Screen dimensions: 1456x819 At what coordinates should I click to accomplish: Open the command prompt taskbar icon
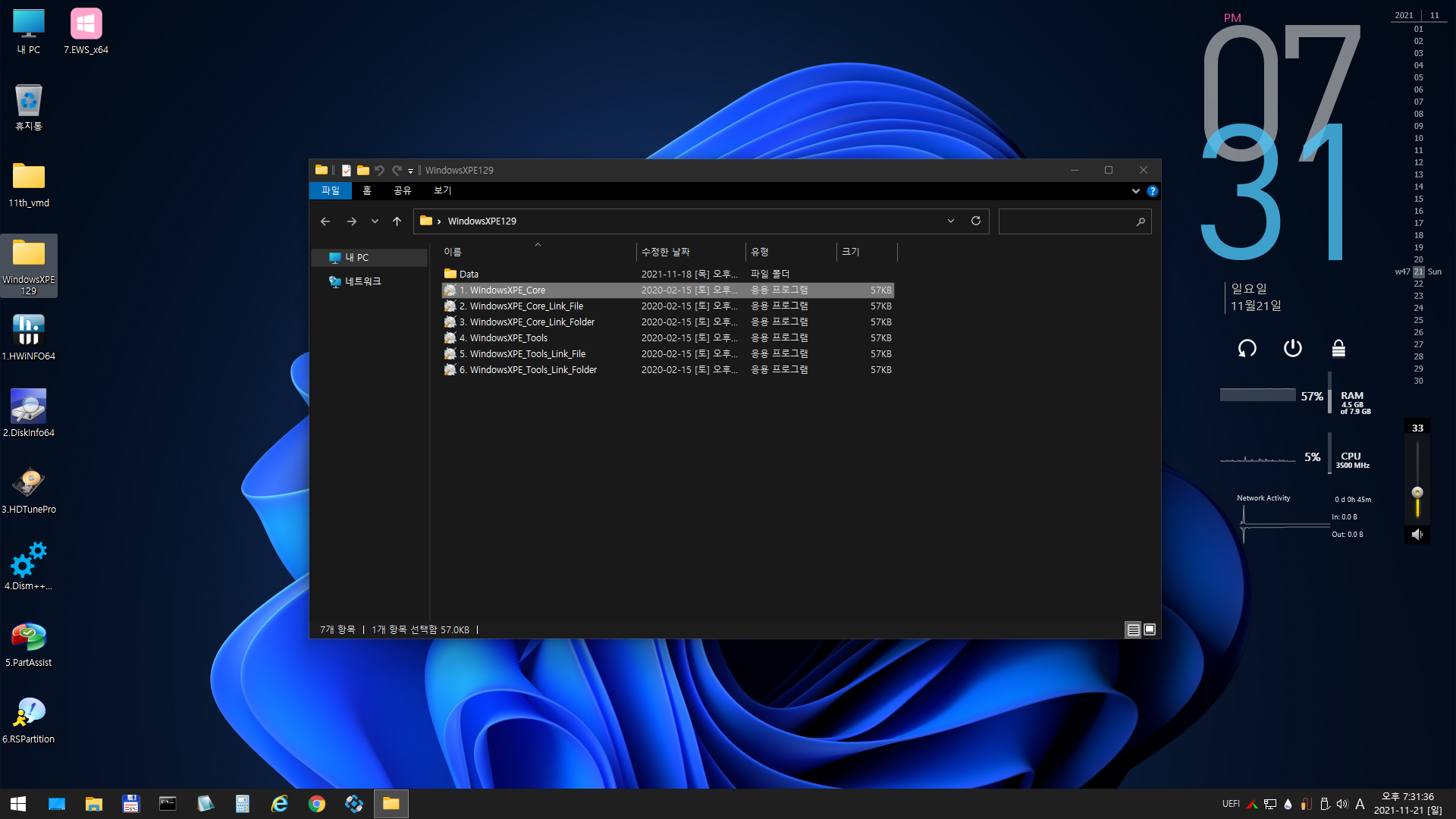tap(168, 804)
